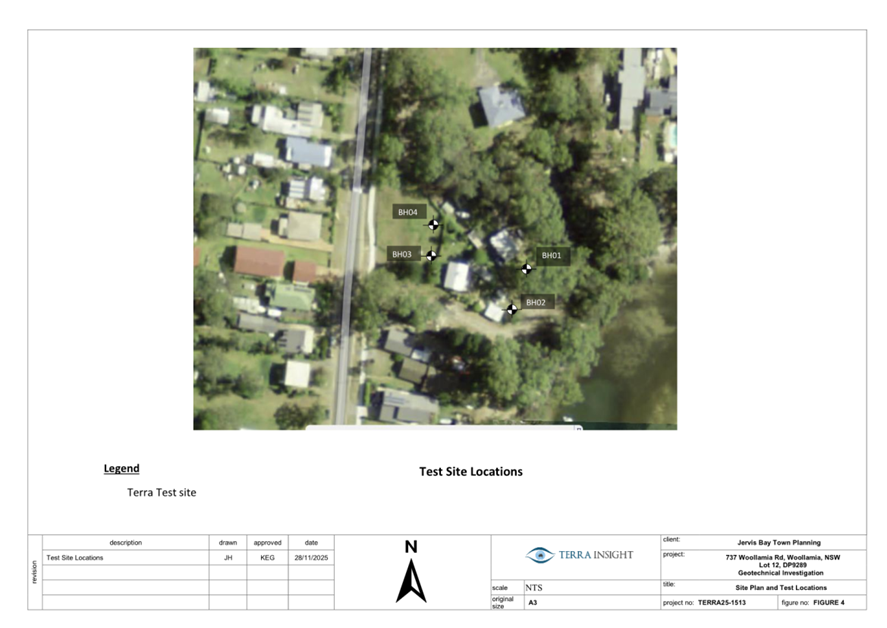Select the NTS scale value

(534, 588)
